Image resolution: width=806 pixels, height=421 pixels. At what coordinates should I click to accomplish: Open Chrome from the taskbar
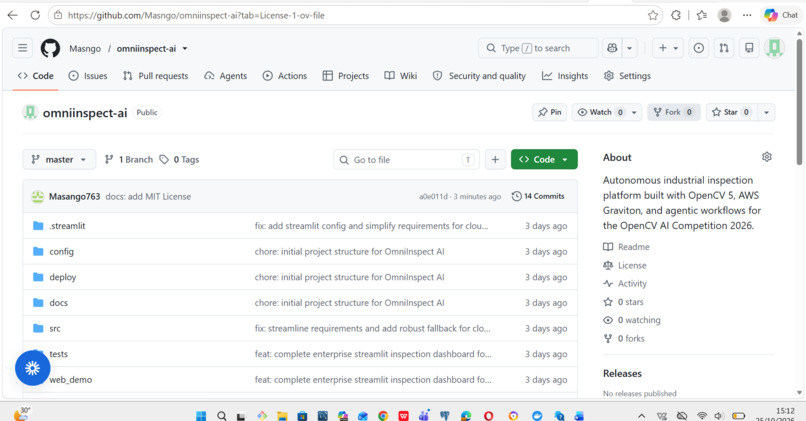click(x=383, y=416)
